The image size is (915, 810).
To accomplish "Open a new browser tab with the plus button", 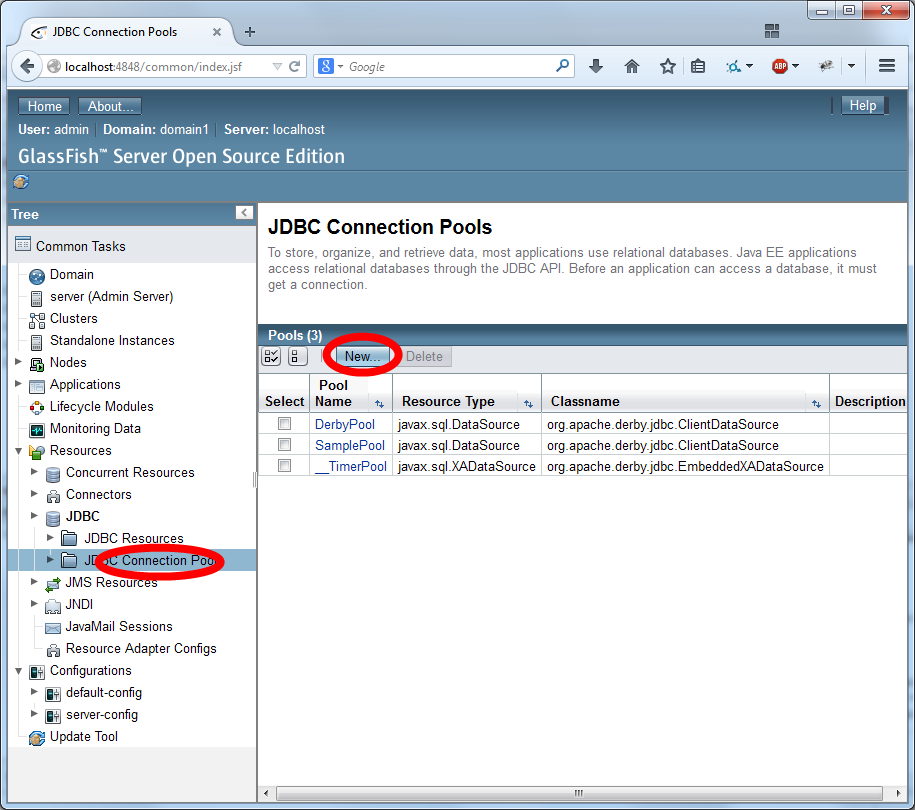I will click(x=249, y=31).
